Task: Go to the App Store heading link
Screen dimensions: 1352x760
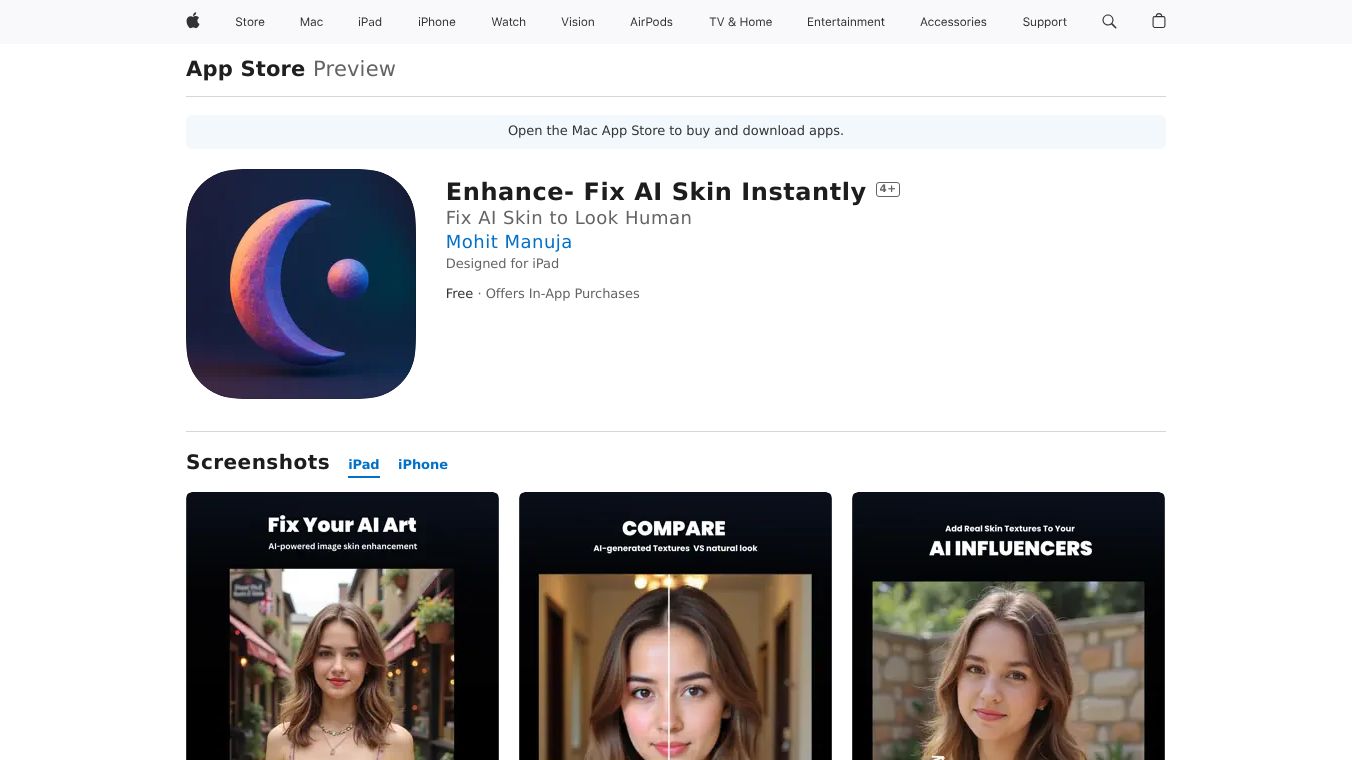Action: coord(245,69)
